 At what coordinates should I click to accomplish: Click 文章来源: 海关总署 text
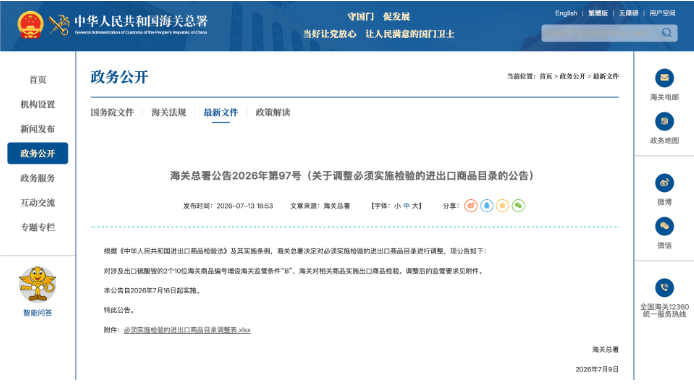320,206
